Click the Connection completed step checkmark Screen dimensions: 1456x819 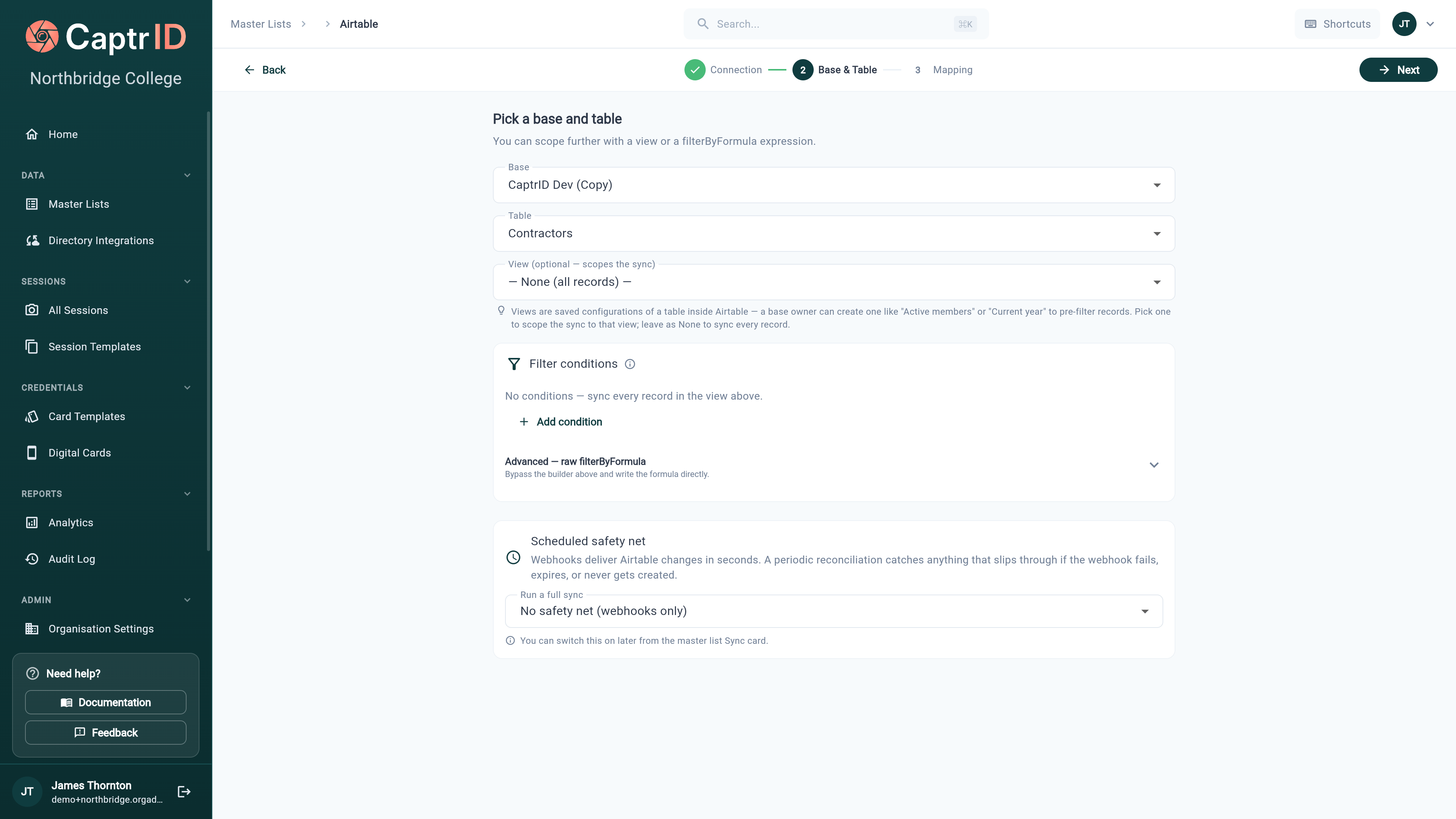tap(695, 70)
